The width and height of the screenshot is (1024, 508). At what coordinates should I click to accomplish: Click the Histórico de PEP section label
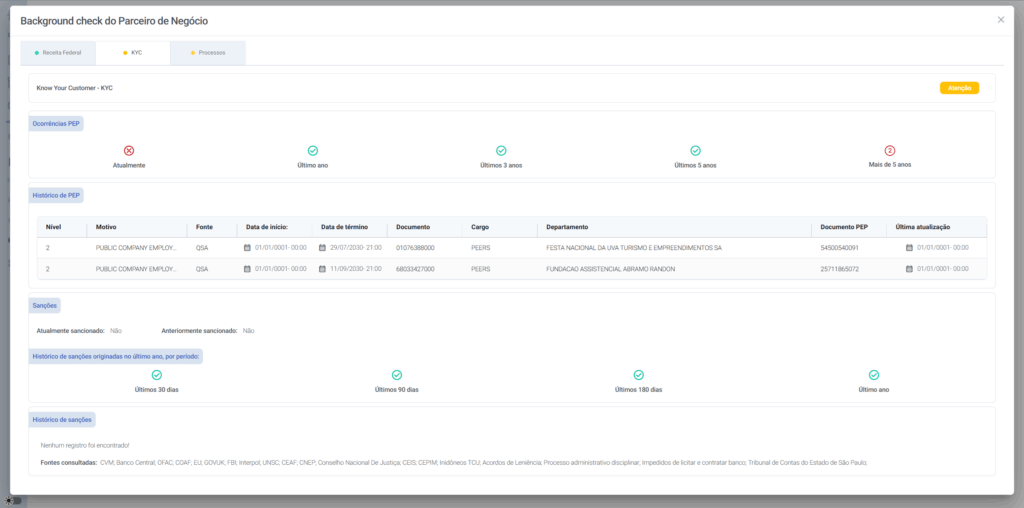(x=57, y=195)
